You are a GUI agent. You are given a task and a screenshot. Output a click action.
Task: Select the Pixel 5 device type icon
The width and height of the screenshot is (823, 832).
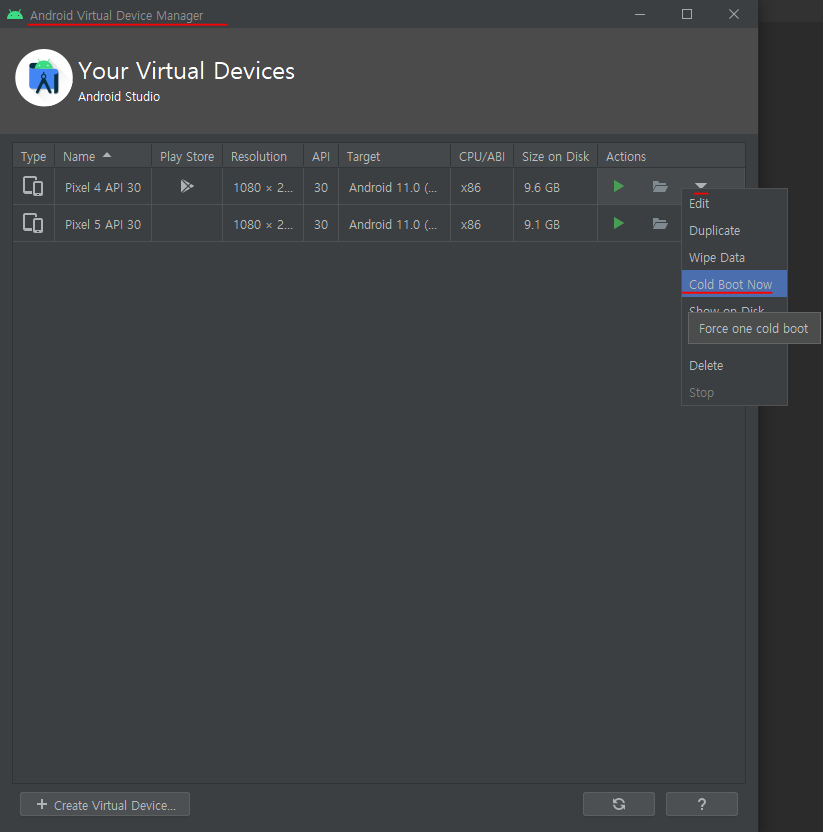[33, 223]
